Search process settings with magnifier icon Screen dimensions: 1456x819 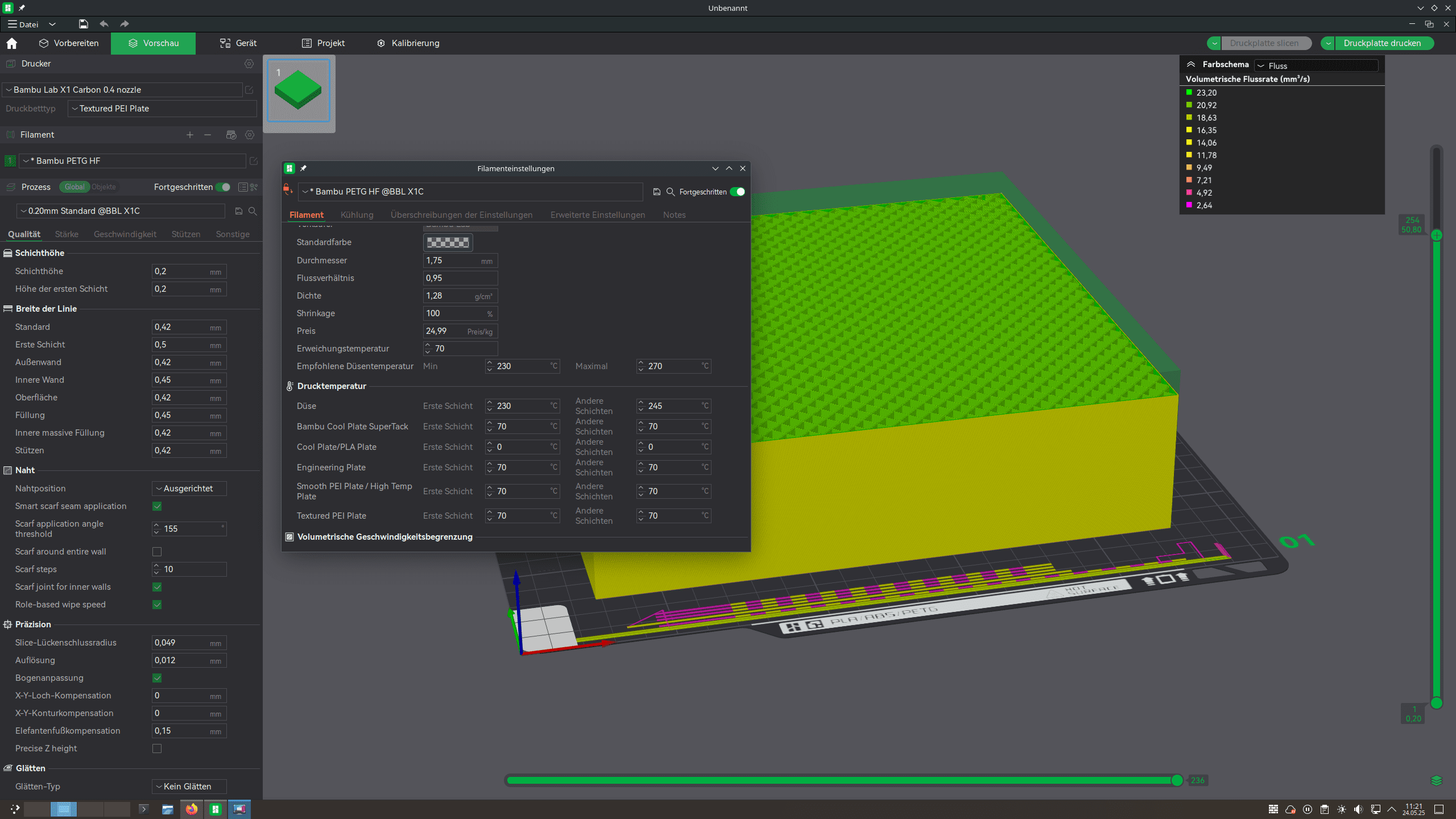coord(253,211)
